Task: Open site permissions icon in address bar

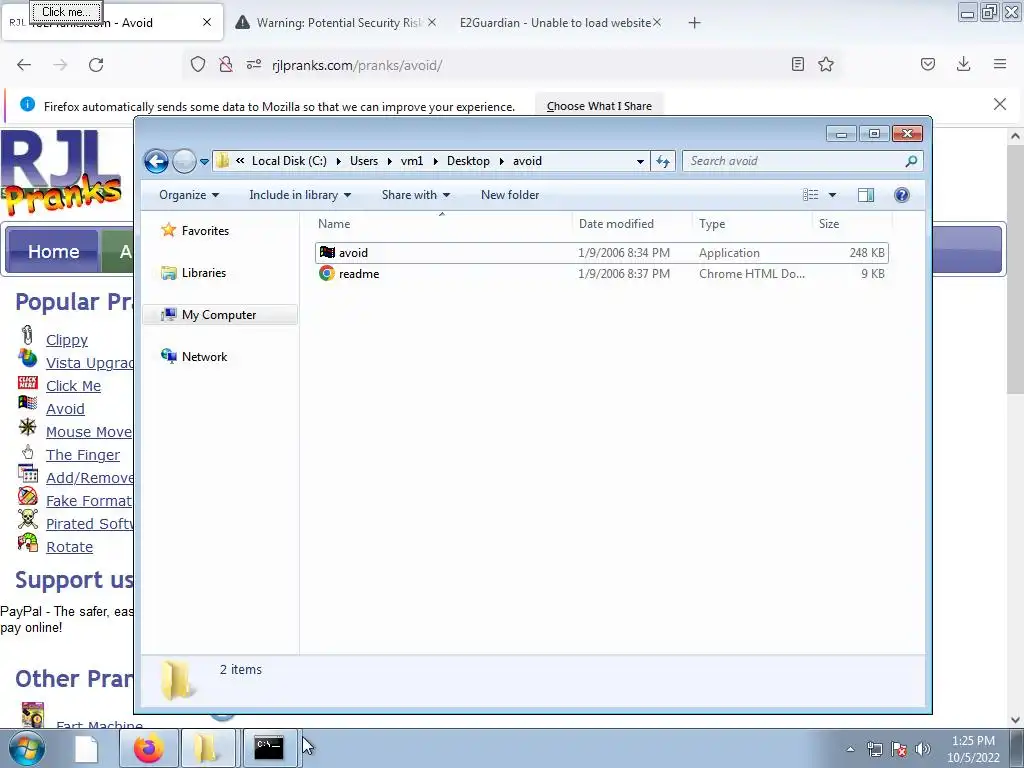Action: click(x=254, y=64)
